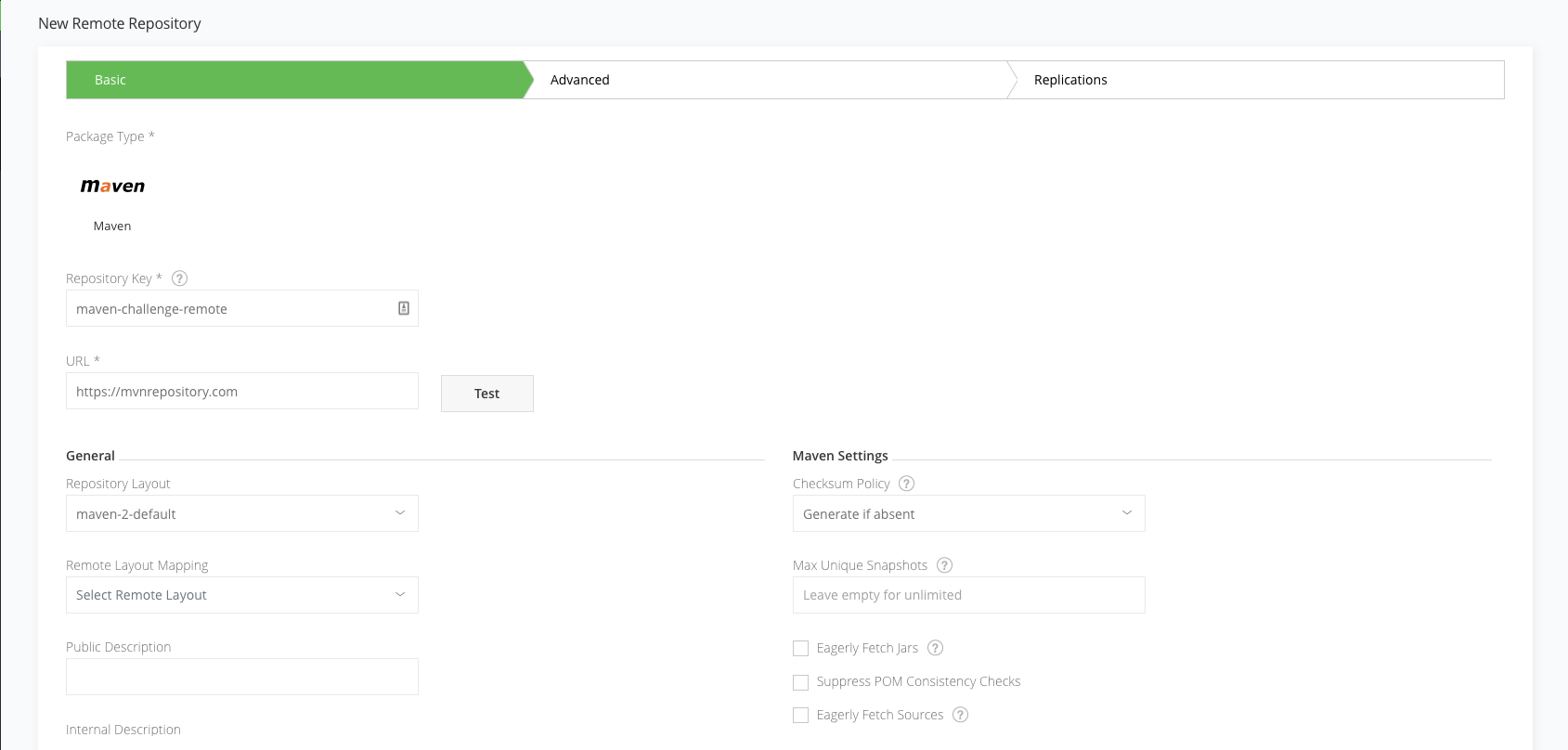Click the Checksum Policy help icon

coord(907,484)
